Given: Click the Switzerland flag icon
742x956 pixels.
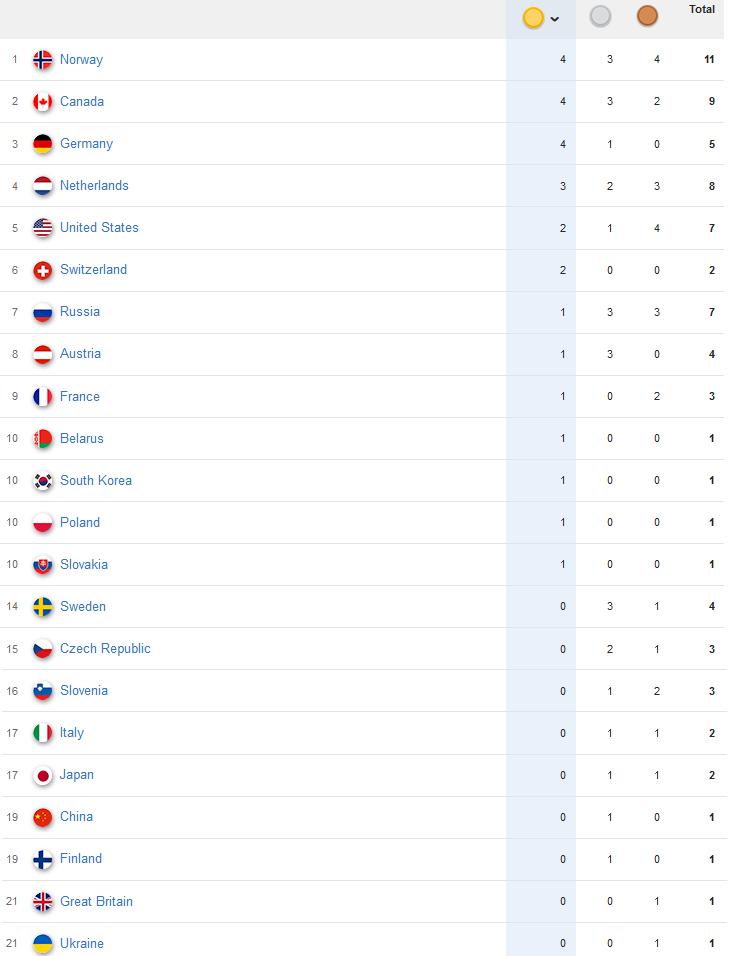Looking at the screenshot, I should 43,270.
